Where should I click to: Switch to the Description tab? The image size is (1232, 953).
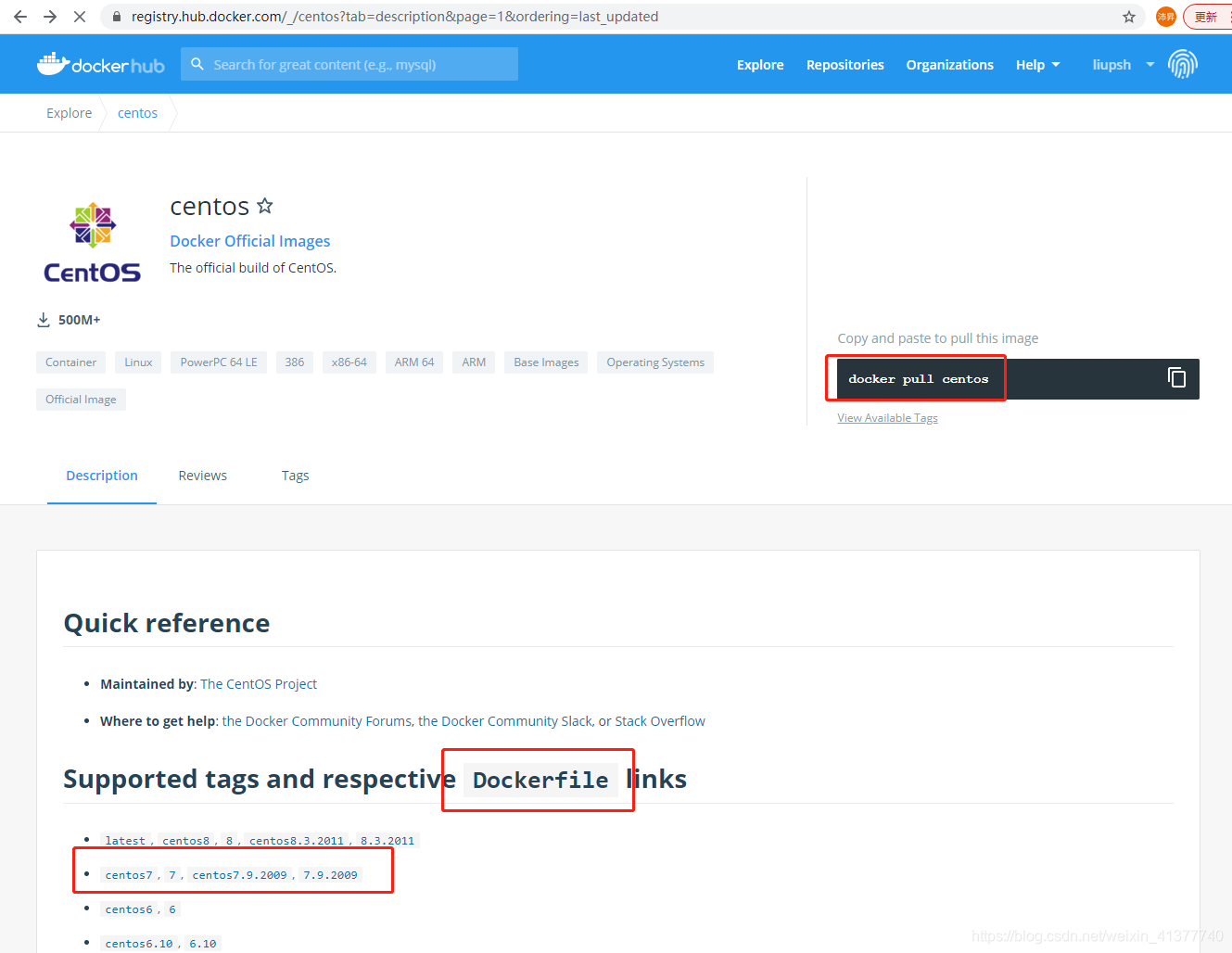click(x=102, y=476)
